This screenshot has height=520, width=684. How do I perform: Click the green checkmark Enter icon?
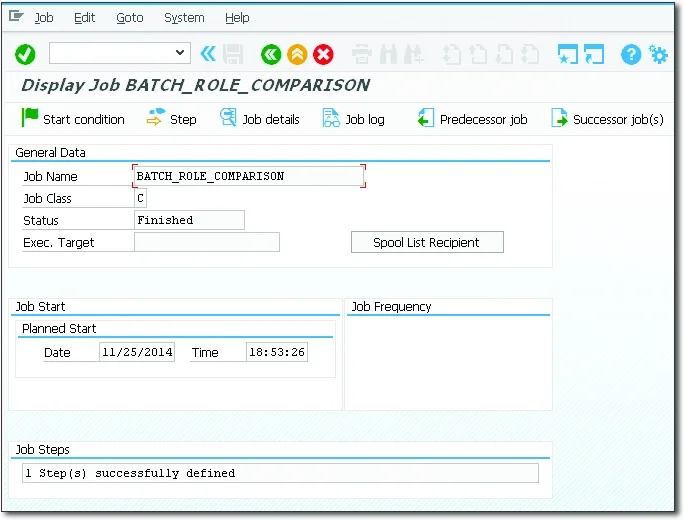tap(25, 55)
